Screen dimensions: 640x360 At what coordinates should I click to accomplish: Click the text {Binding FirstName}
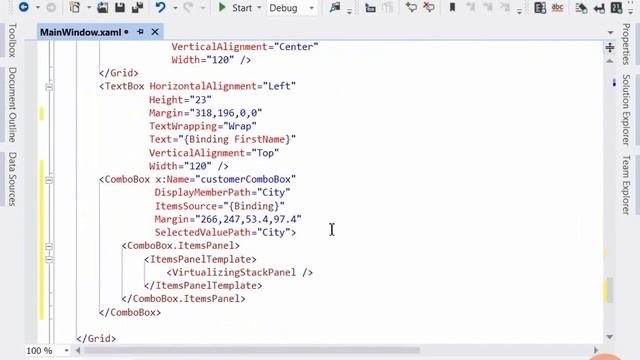(x=237, y=139)
